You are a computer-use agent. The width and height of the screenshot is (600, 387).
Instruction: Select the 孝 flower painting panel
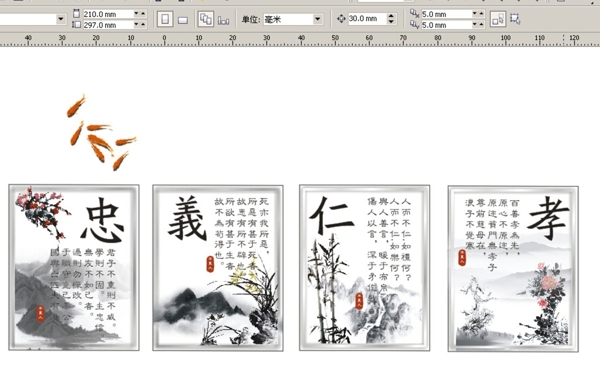[513, 268]
